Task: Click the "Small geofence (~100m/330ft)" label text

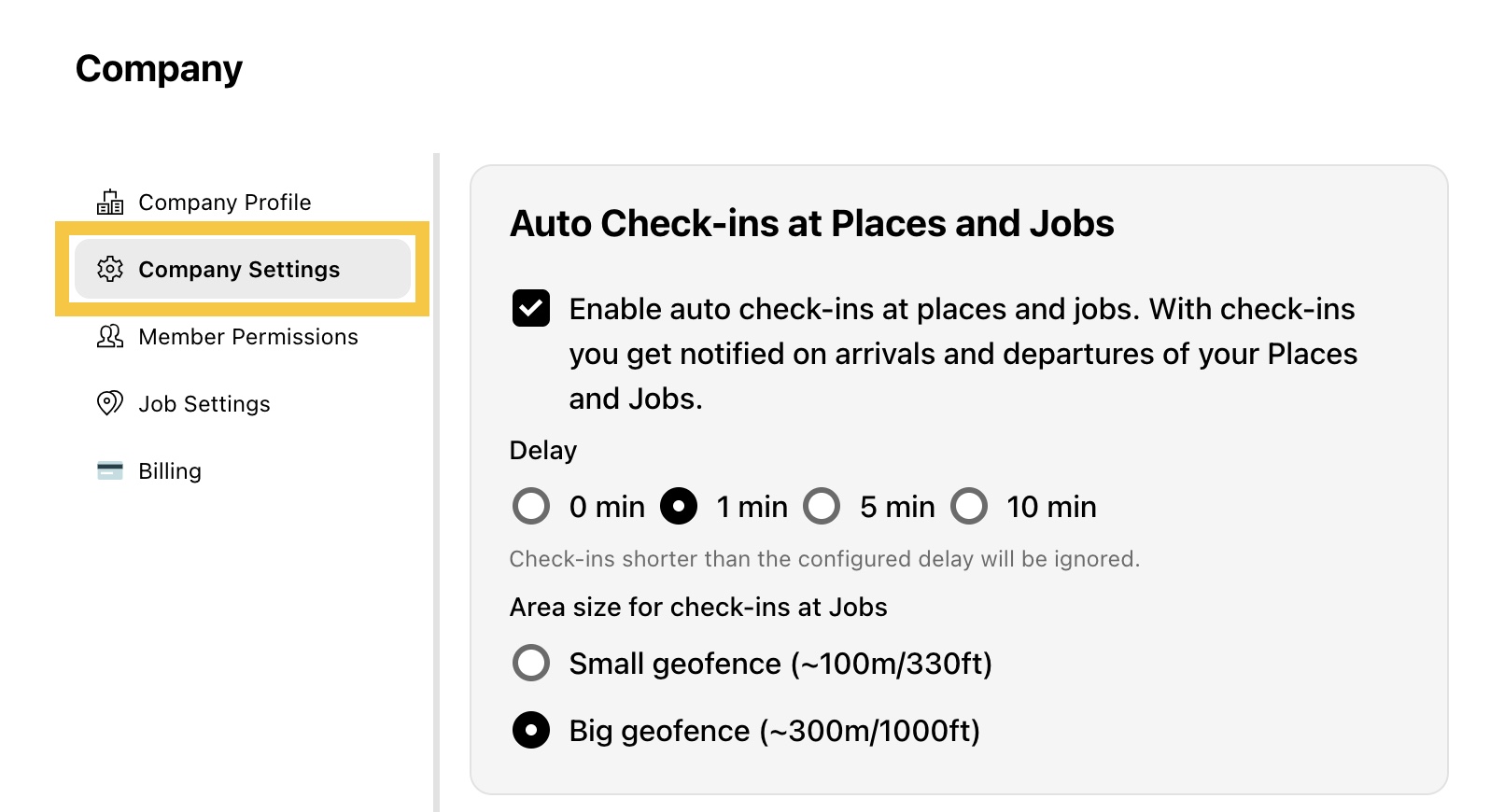Action: click(x=780, y=664)
